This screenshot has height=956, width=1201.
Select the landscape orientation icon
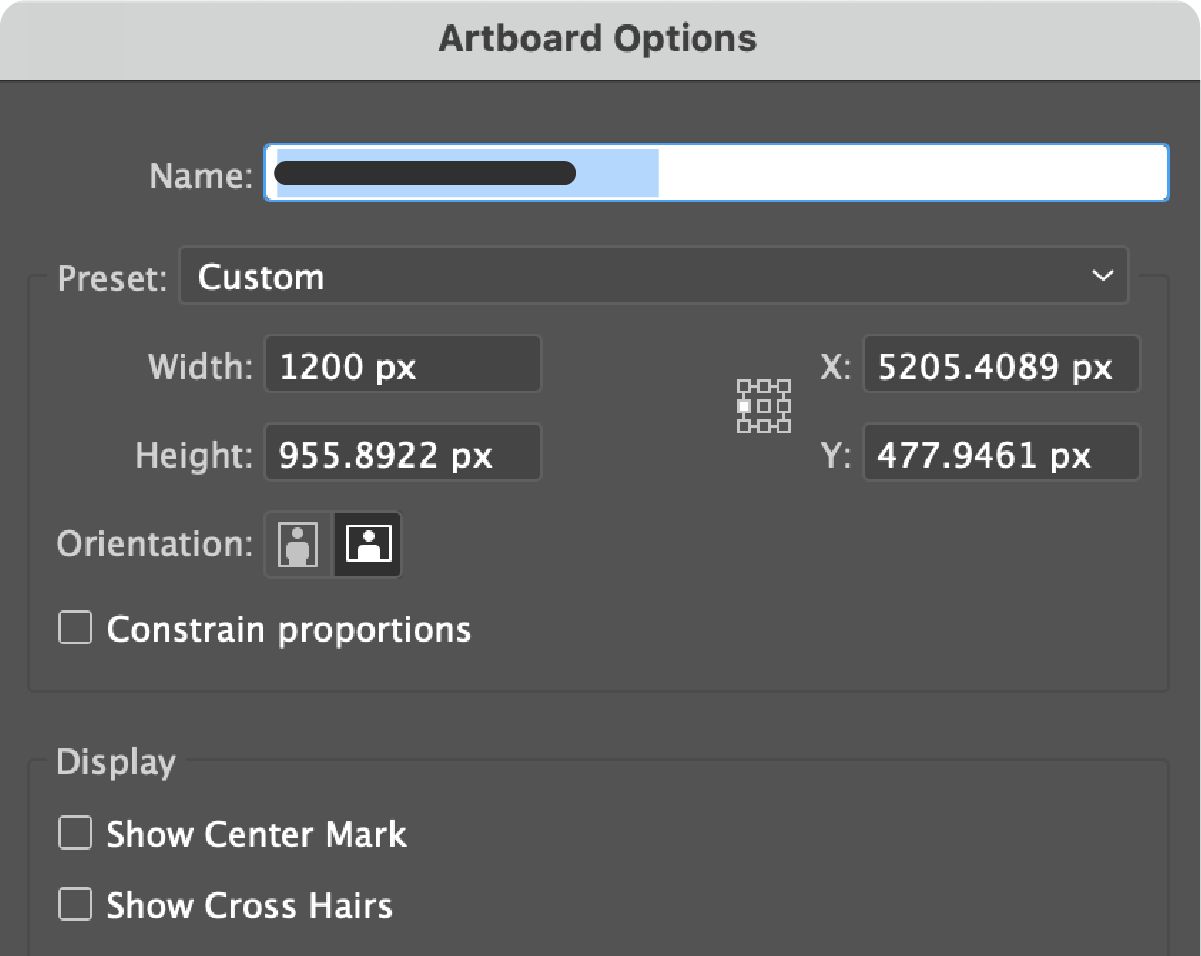click(x=366, y=544)
